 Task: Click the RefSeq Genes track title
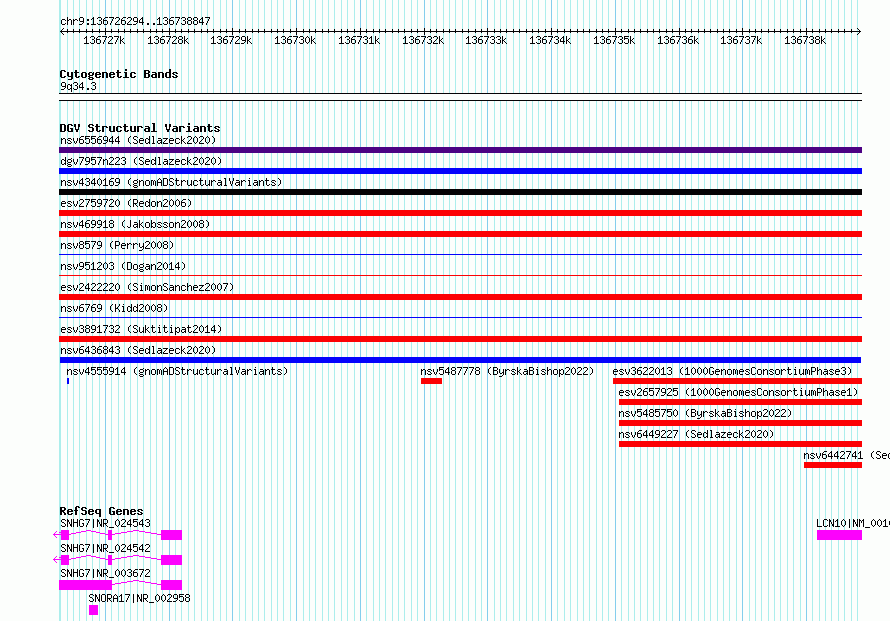(x=101, y=511)
